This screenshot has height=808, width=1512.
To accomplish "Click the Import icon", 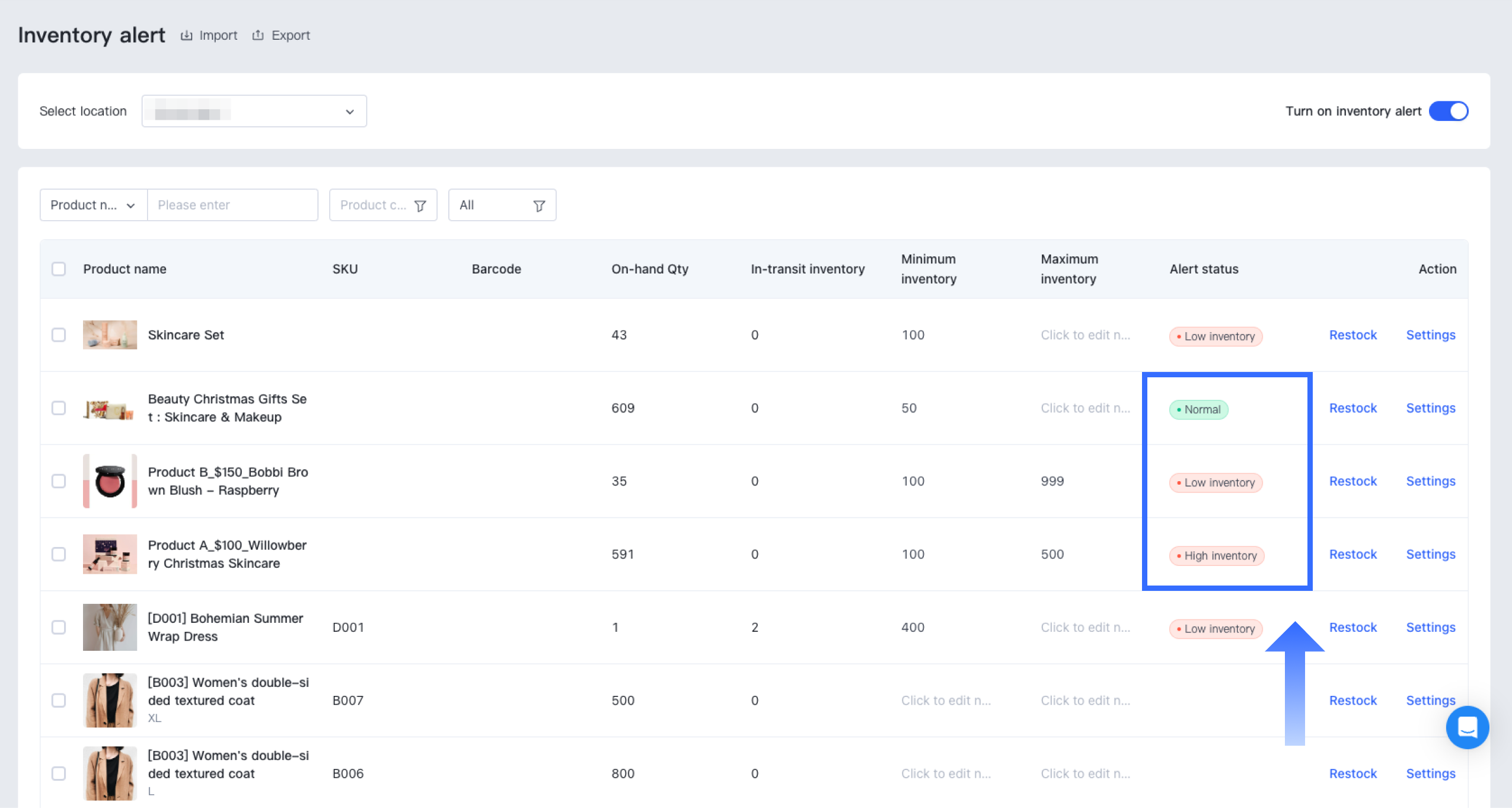I will click(x=186, y=36).
